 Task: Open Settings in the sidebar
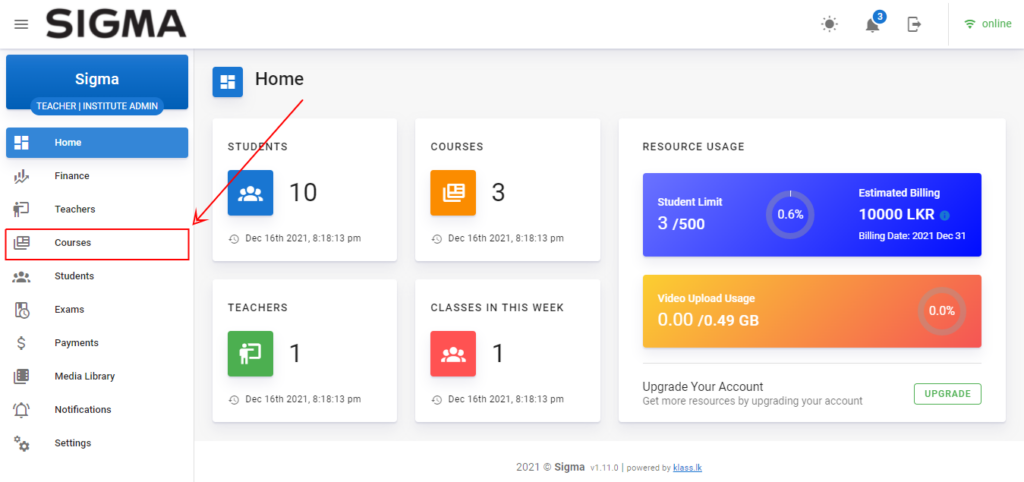97,443
